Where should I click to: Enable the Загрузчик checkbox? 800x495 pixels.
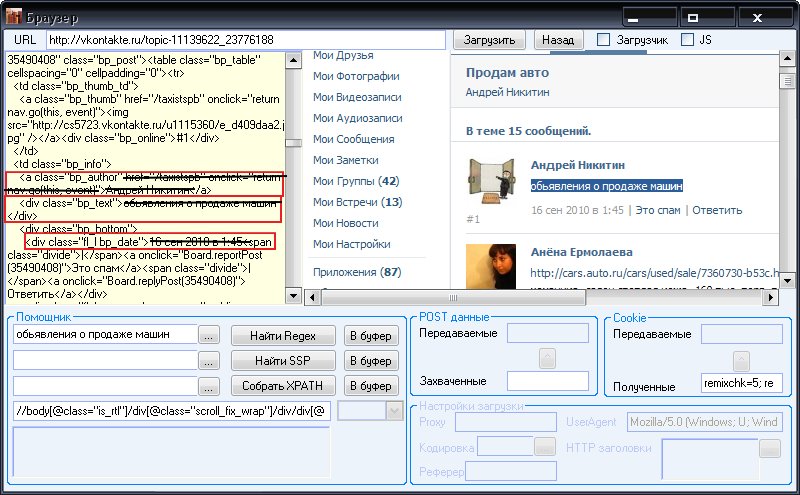coord(603,40)
